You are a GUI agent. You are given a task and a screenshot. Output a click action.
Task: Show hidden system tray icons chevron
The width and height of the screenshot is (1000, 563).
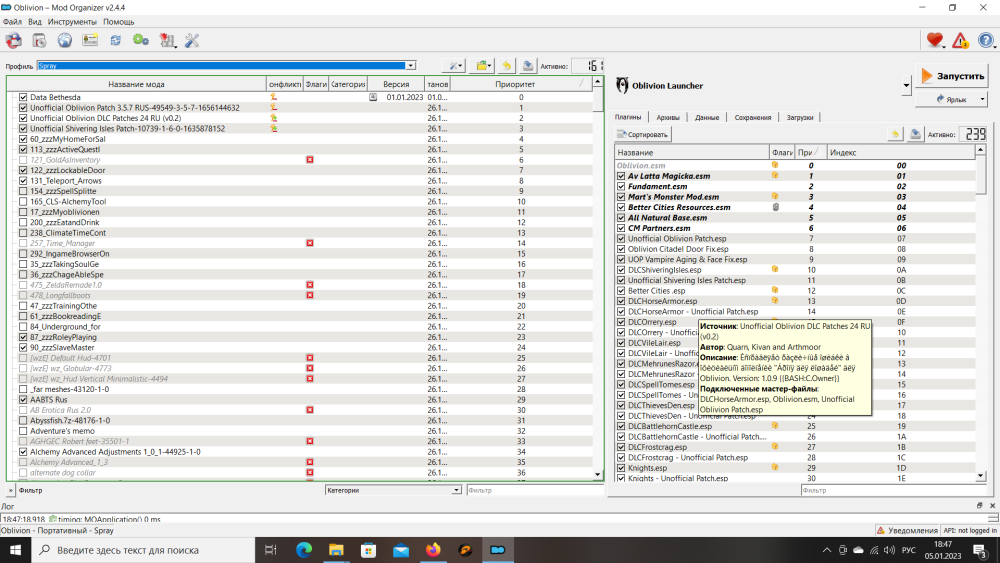coord(827,550)
